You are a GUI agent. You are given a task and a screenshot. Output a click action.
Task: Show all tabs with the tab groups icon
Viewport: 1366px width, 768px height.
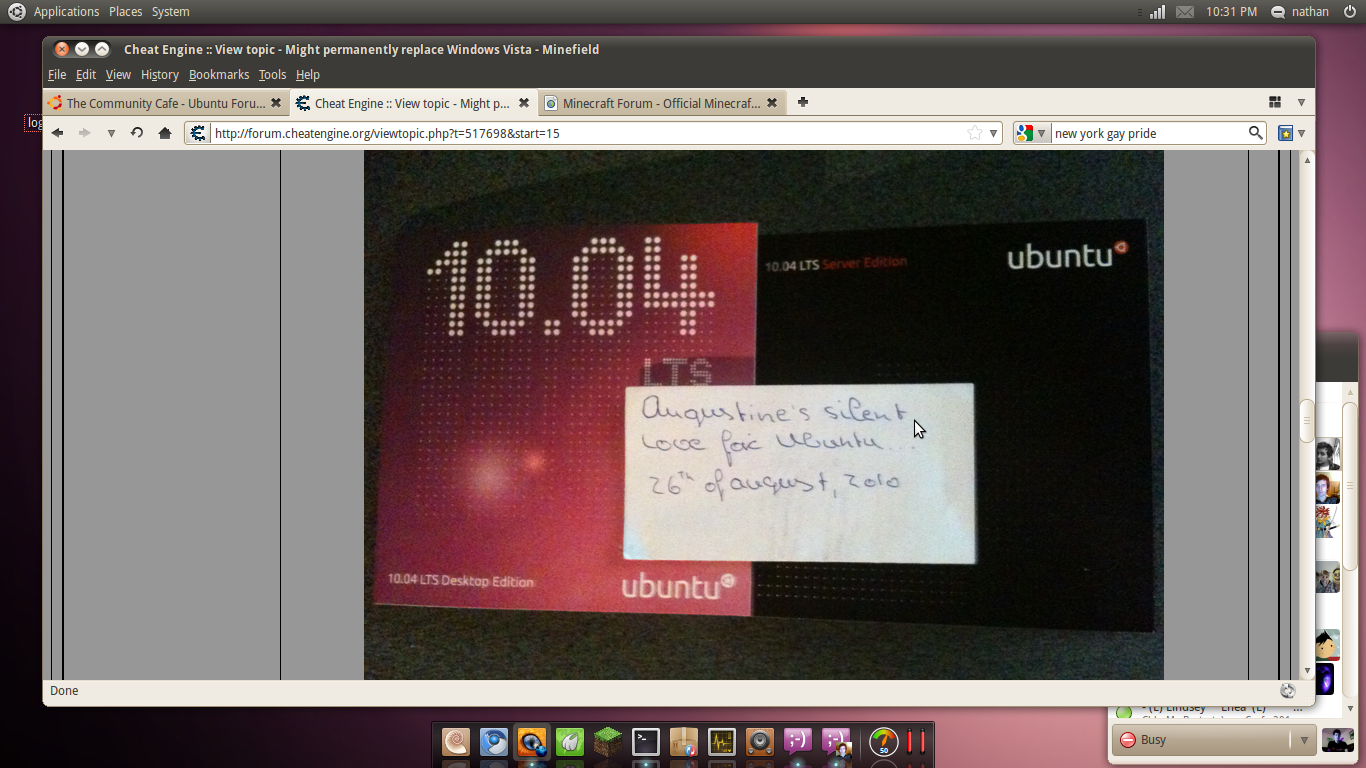[x=1275, y=102]
